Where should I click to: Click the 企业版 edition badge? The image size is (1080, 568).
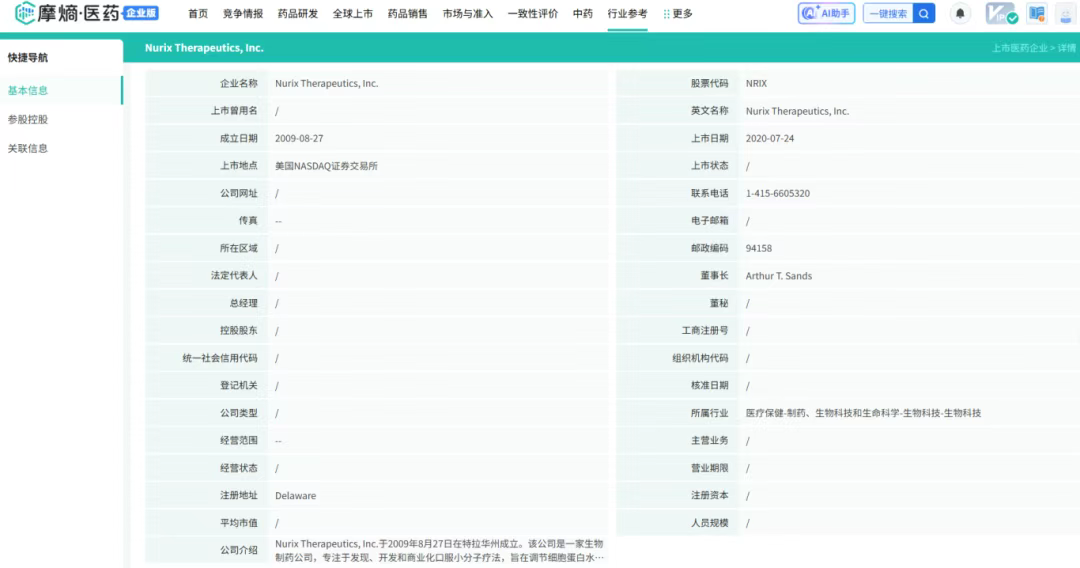coord(140,13)
